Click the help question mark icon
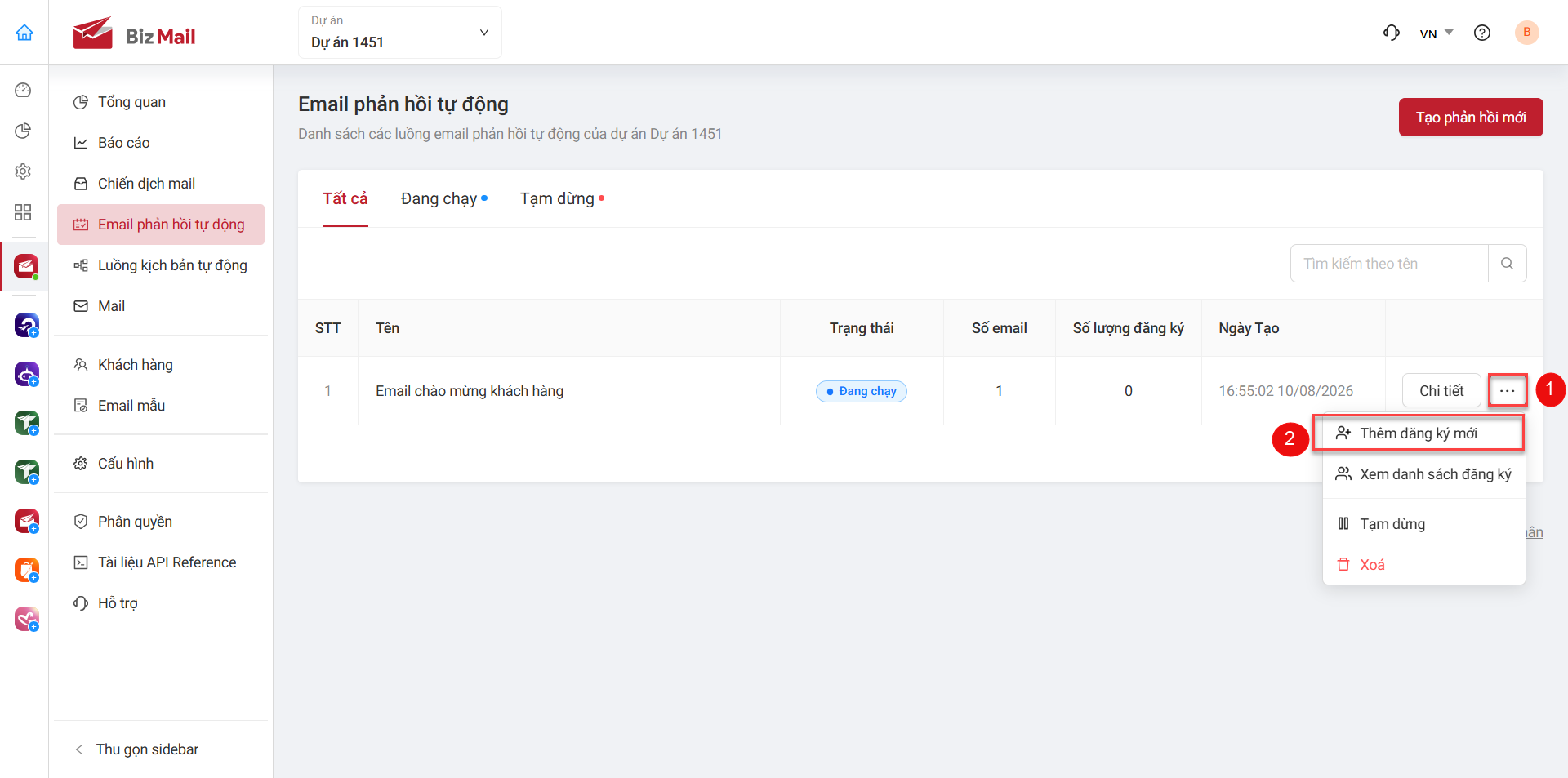Image resolution: width=1568 pixels, height=778 pixels. tap(1482, 33)
